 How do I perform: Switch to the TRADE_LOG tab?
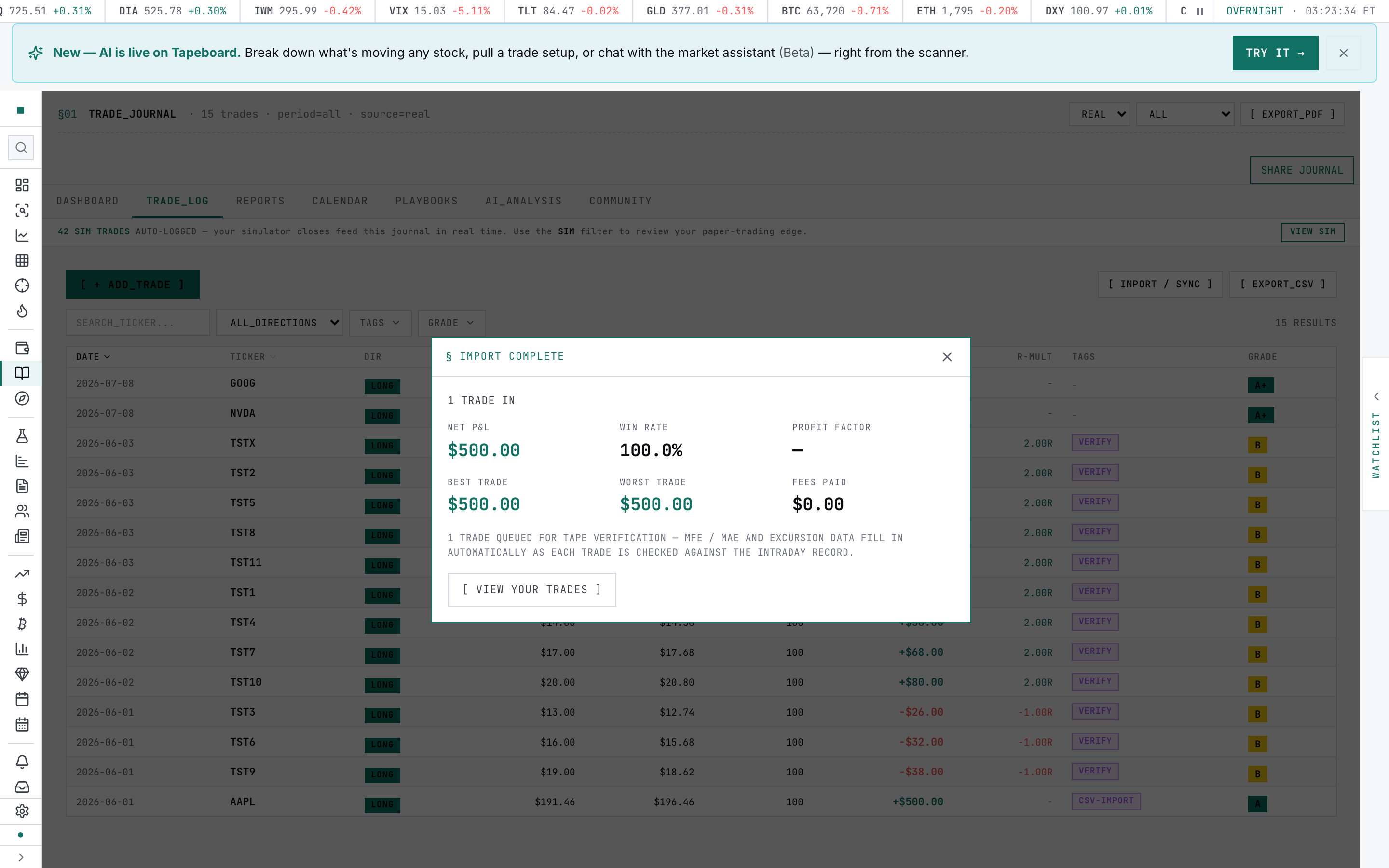[x=177, y=201]
